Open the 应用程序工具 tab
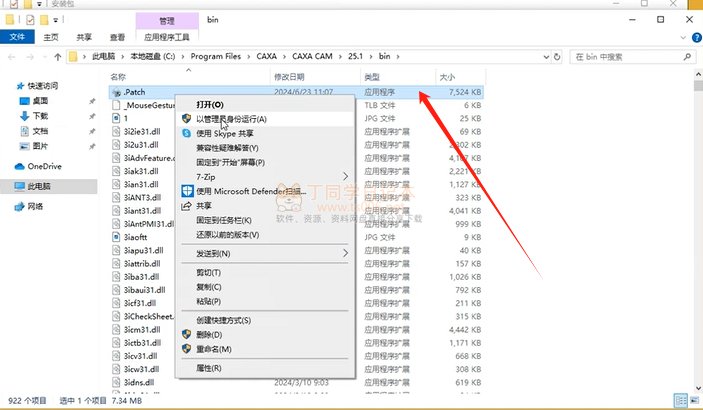This screenshot has height=410, width=703. [167, 37]
